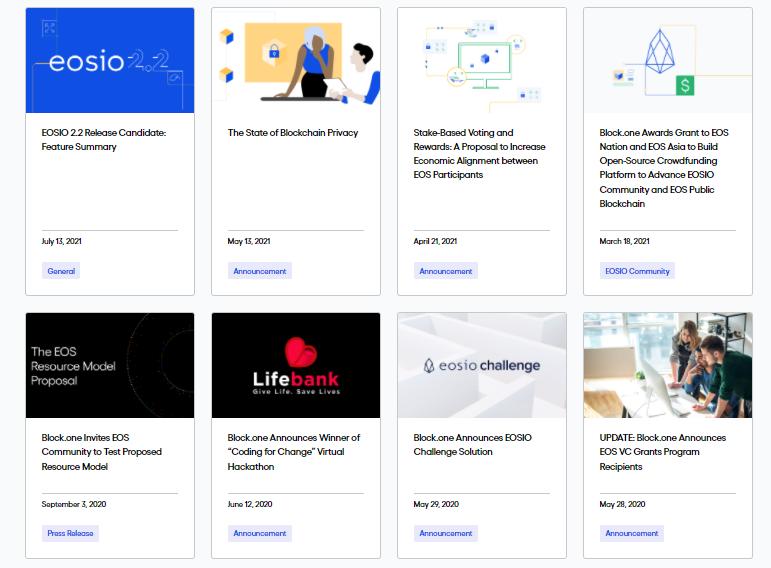Image resolution: width=771 pixels, height=568 pixels.
Task: Open Coding for Change Hackathon winner article
Action: 294,452
